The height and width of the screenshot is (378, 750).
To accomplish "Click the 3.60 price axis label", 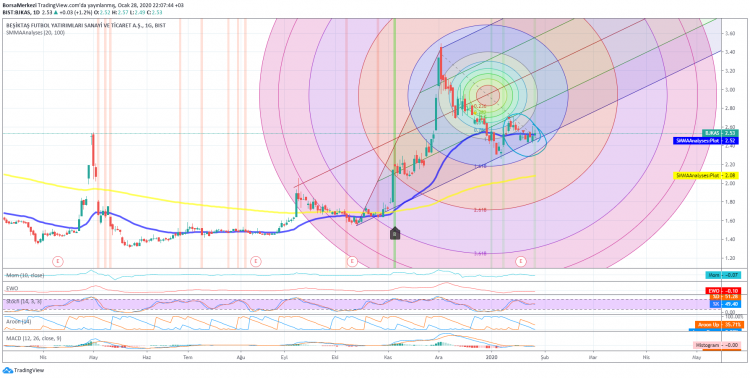I will pyautogui.click(x=729, y=33).
